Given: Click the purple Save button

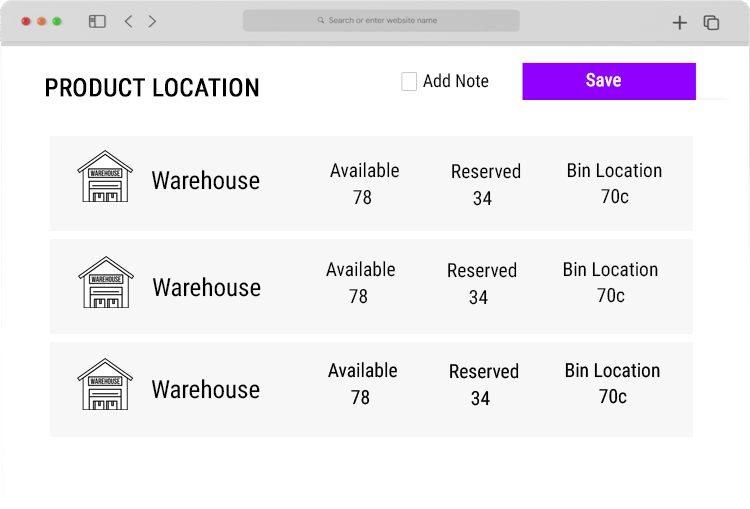Looking at the screenshot, I should point(609,81).
